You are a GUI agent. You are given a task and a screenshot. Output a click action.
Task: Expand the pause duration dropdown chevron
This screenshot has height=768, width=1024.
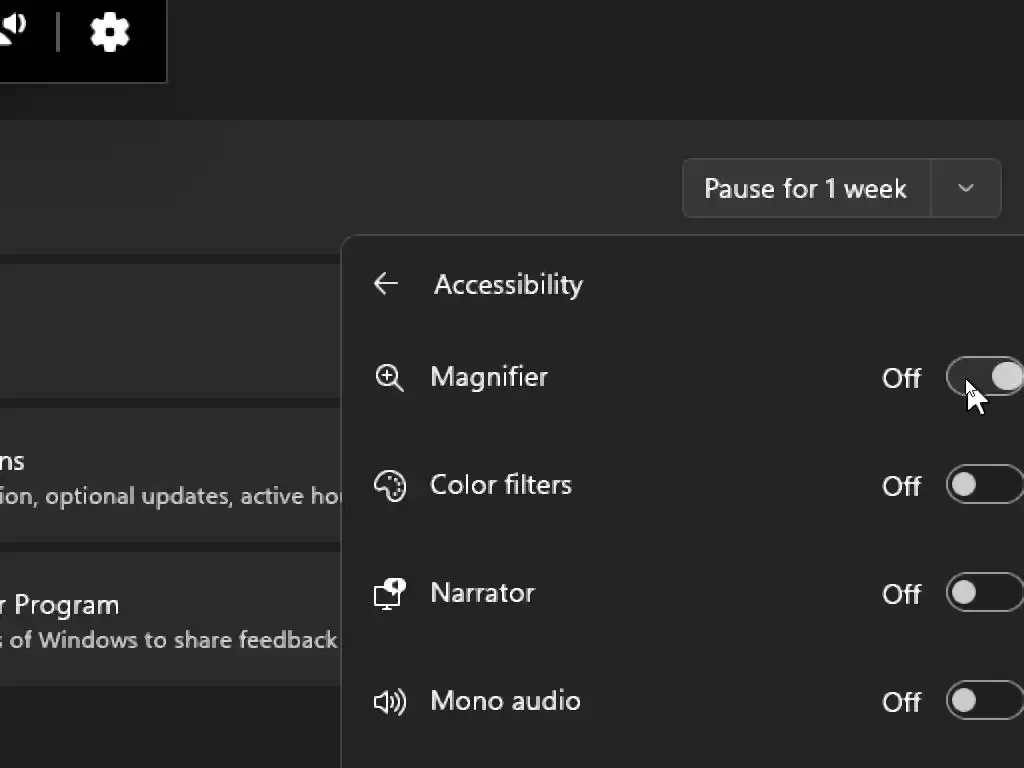tap(966, 188)
